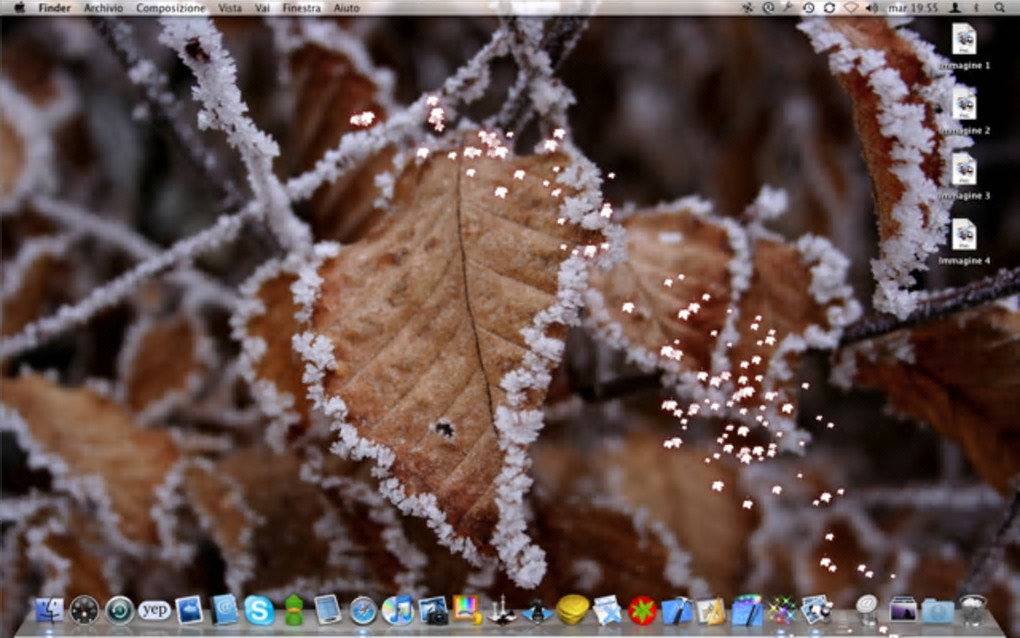
Task: Open iTunes from the dock
Action: click(397, 611)
